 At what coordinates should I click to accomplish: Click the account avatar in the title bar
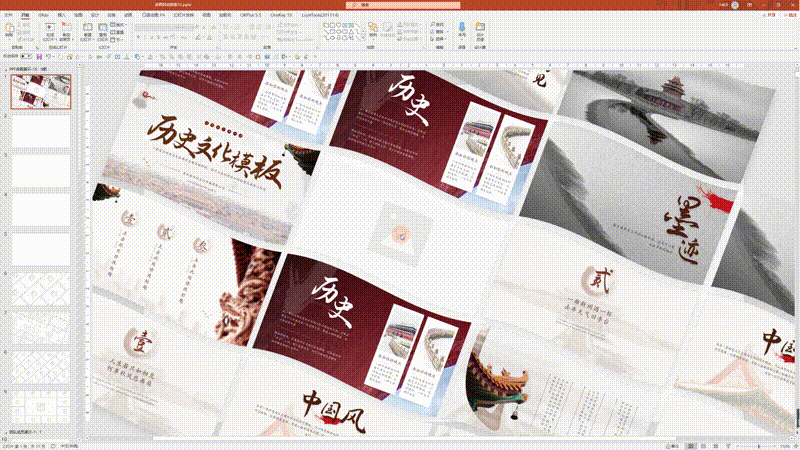tap(735, 5)
